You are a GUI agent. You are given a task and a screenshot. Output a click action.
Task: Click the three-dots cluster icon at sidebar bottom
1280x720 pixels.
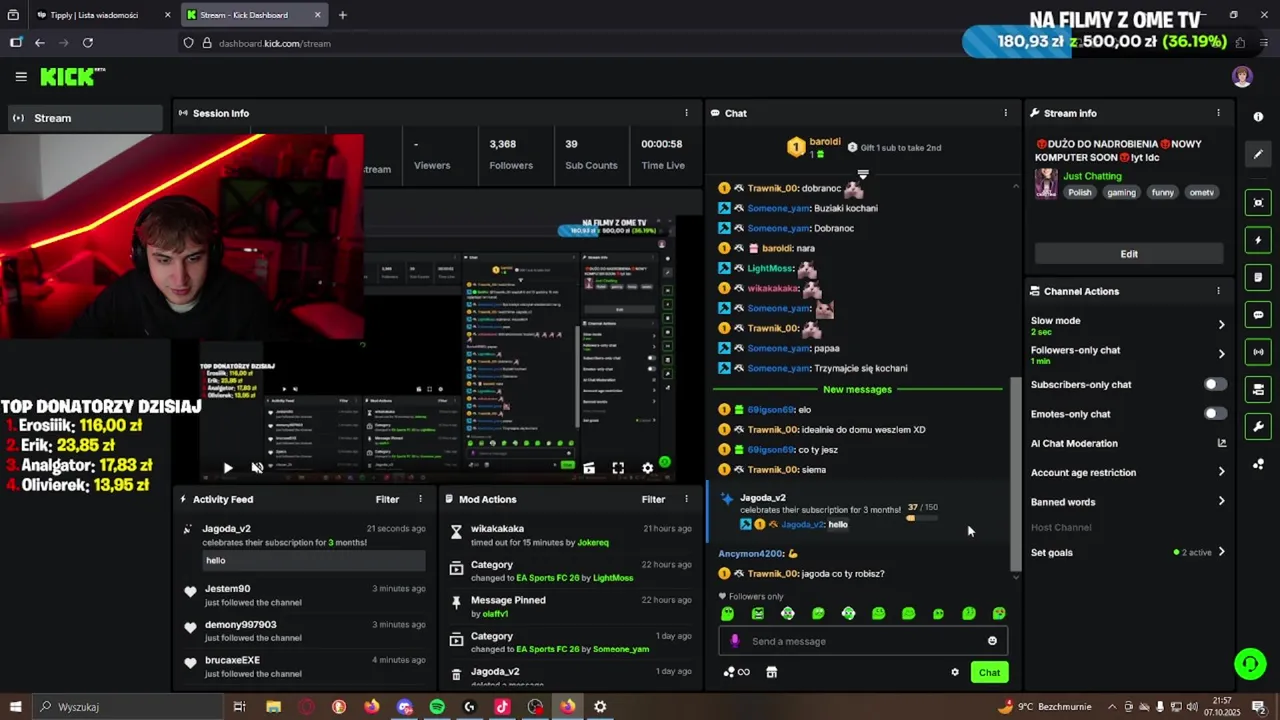[x=1258, y=464]
